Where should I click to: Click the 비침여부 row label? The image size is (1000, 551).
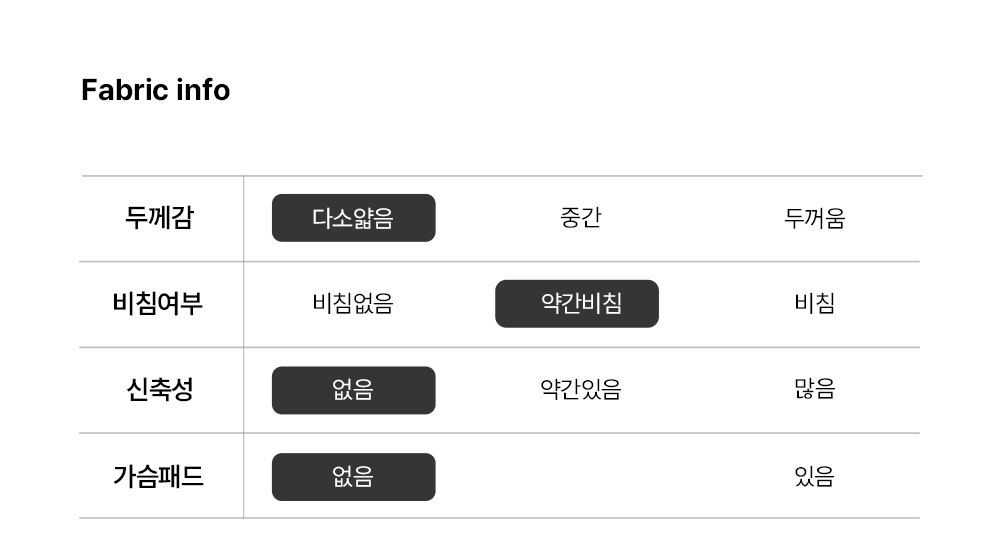pos(158,304)
